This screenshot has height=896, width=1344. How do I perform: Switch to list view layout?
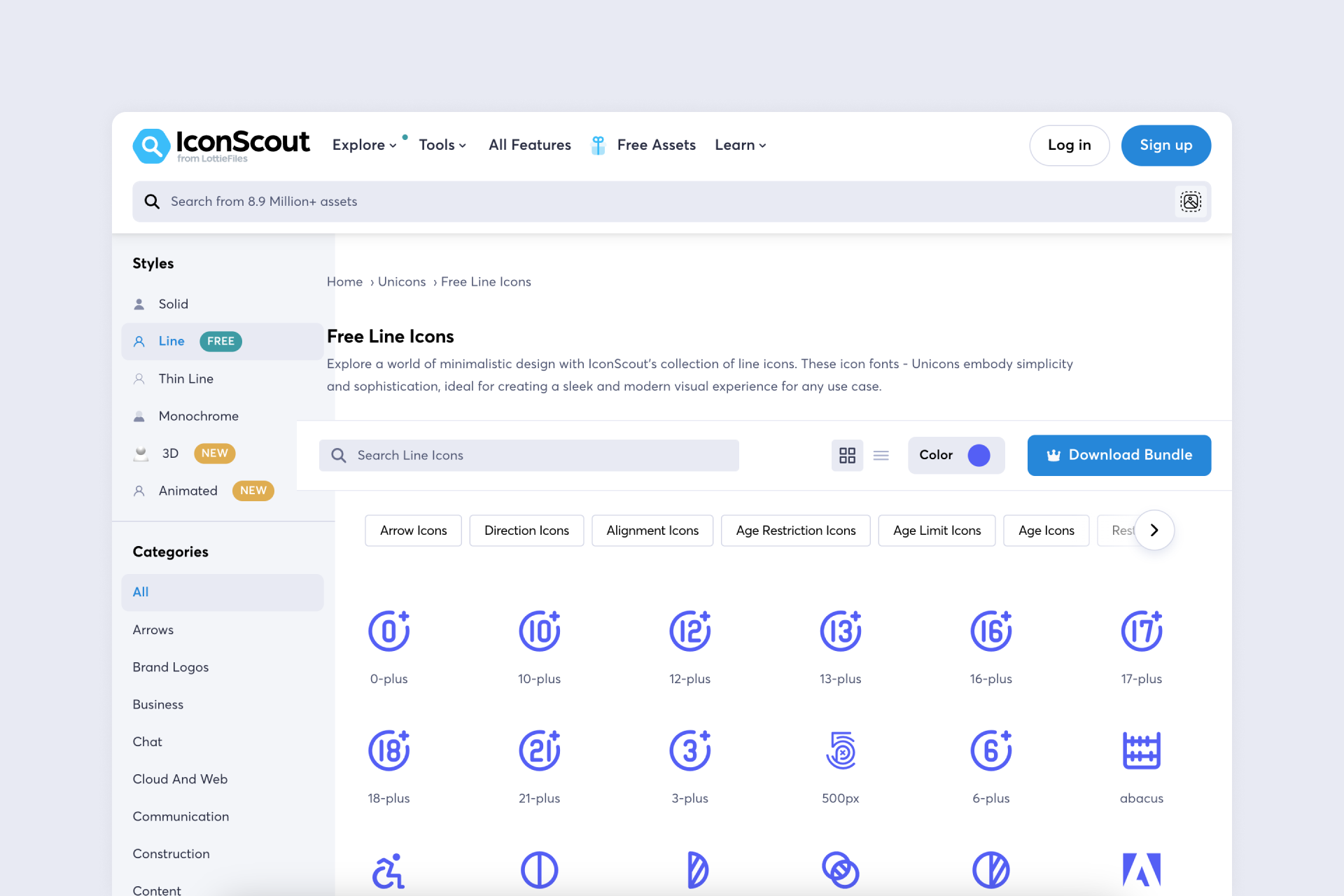[x=881, y=456]
